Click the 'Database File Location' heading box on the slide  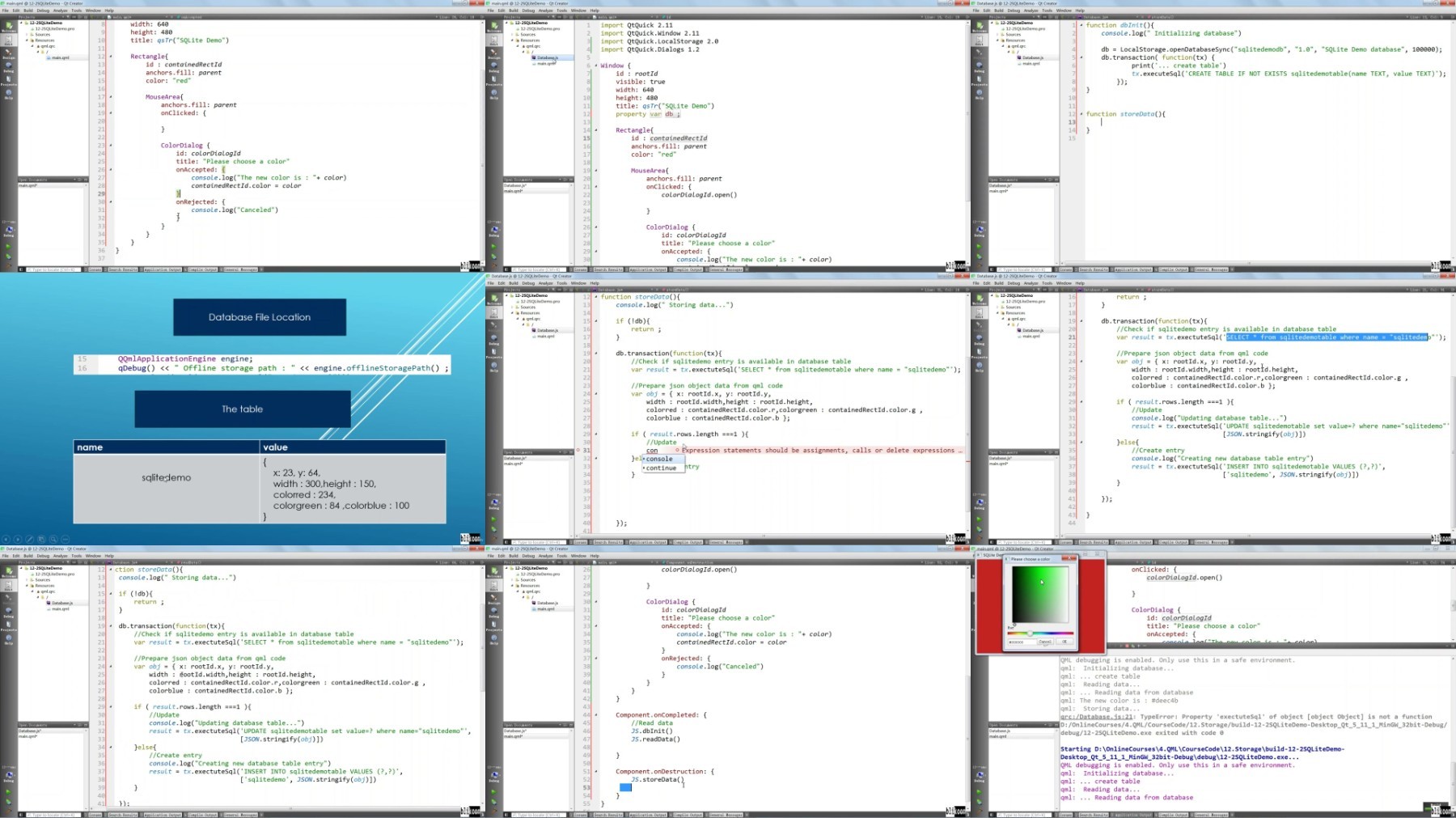coord(260,317)
